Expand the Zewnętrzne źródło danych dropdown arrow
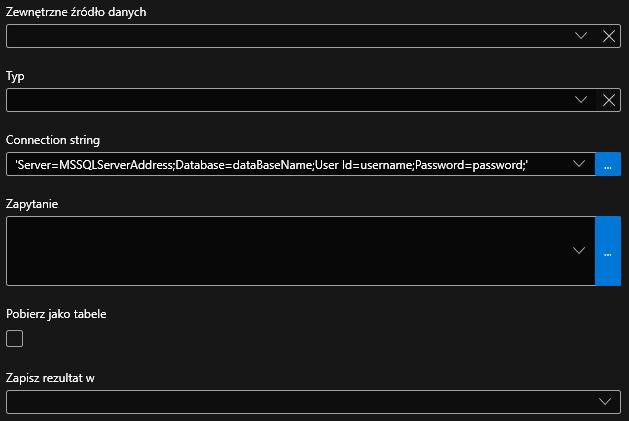Viewport: 629px width, 421px height. coord(582,36)
